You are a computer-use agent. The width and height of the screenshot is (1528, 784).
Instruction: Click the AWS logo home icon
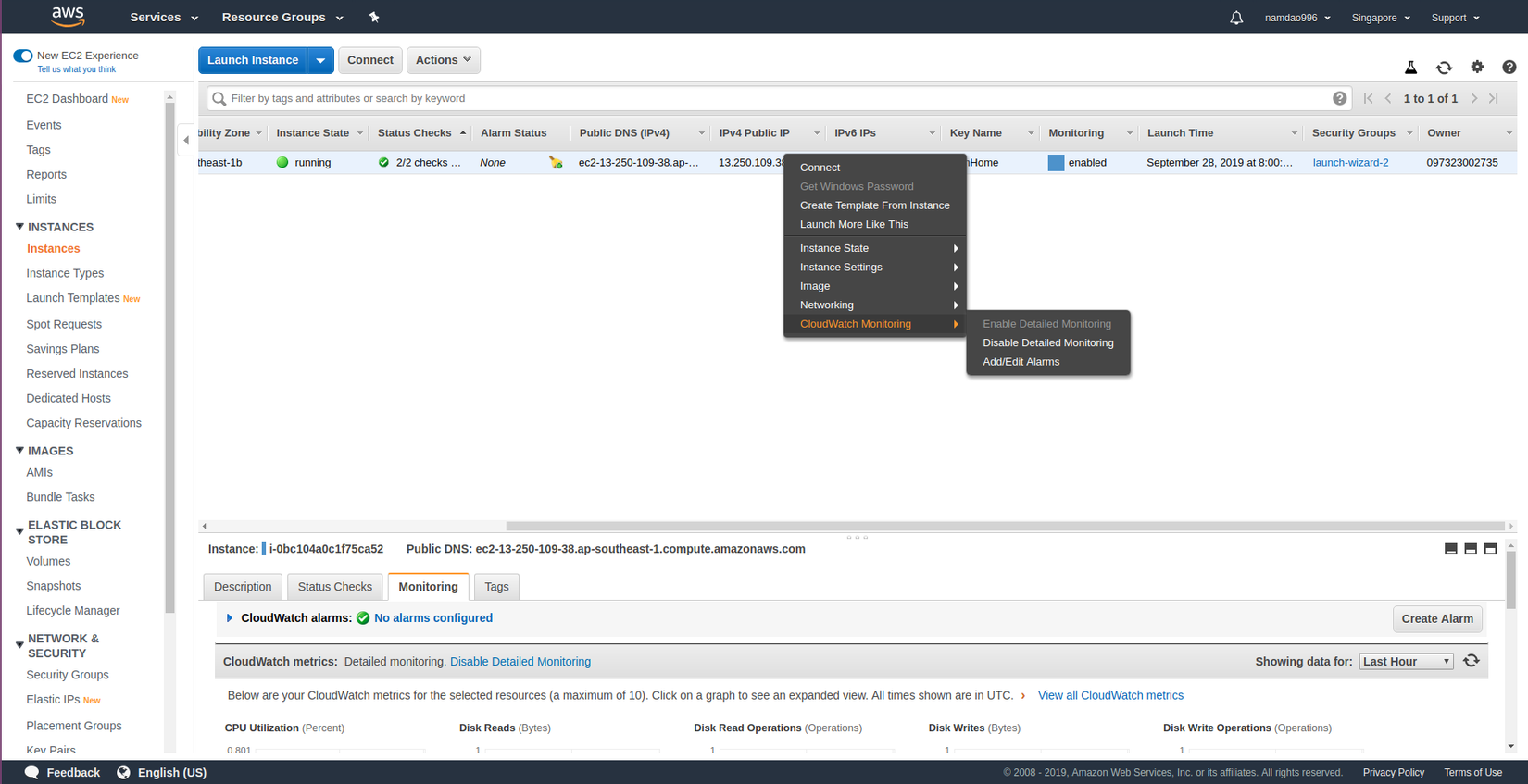pyautogui.click(x=68, y=17)
